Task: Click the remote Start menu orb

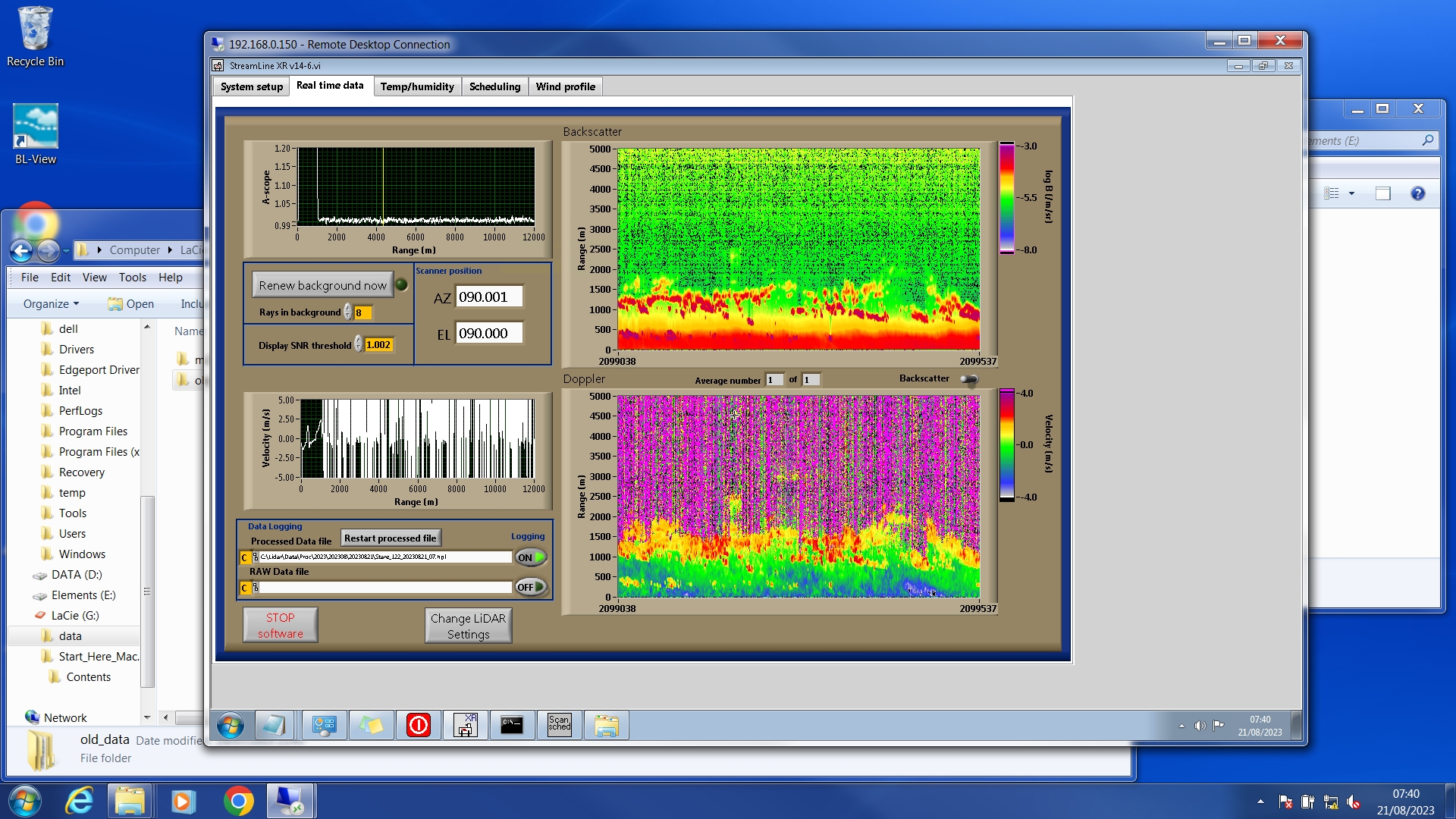Action: 230,725
